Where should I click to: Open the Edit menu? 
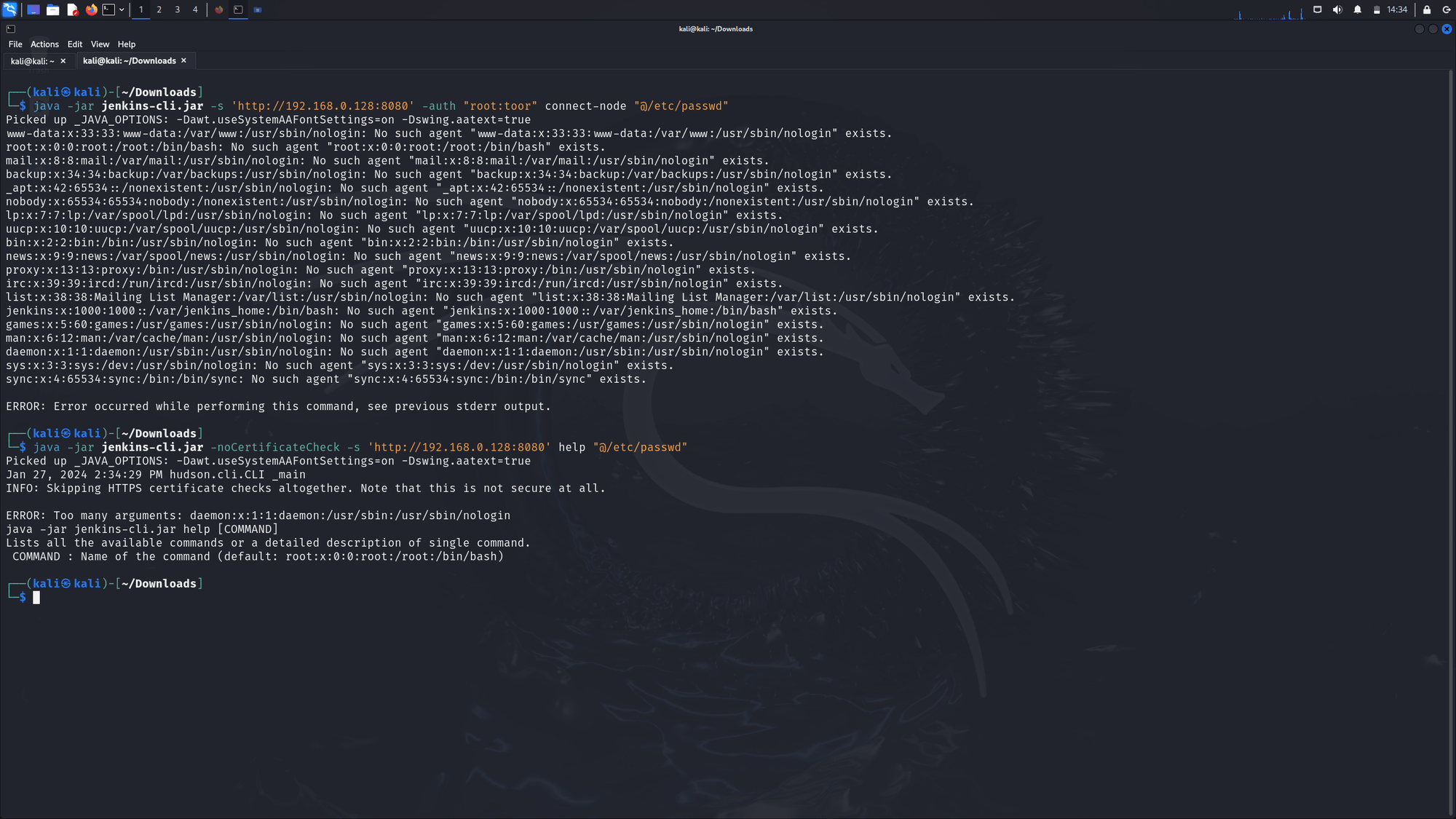[75, 44]
